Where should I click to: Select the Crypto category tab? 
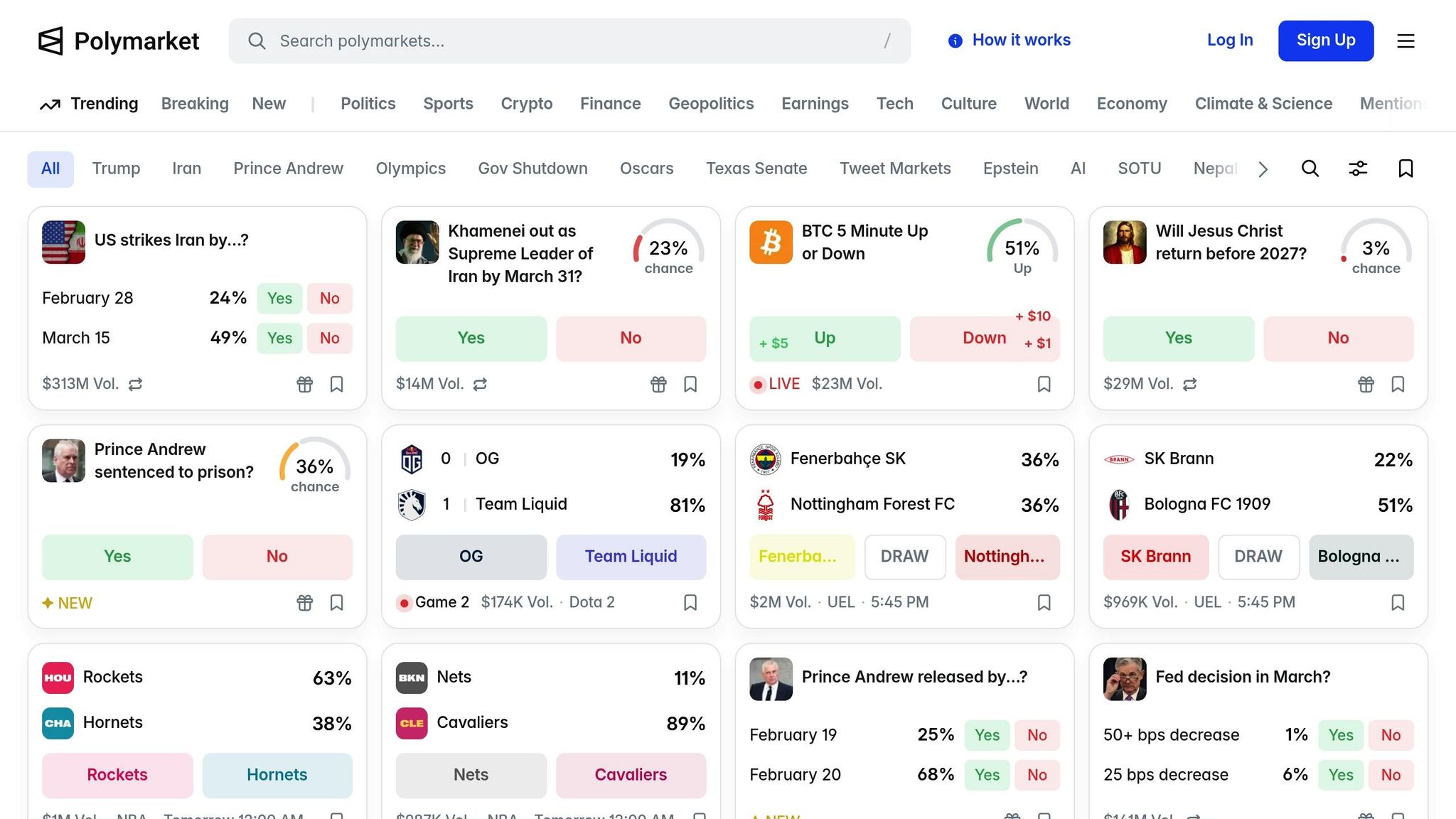coord(526,104)
